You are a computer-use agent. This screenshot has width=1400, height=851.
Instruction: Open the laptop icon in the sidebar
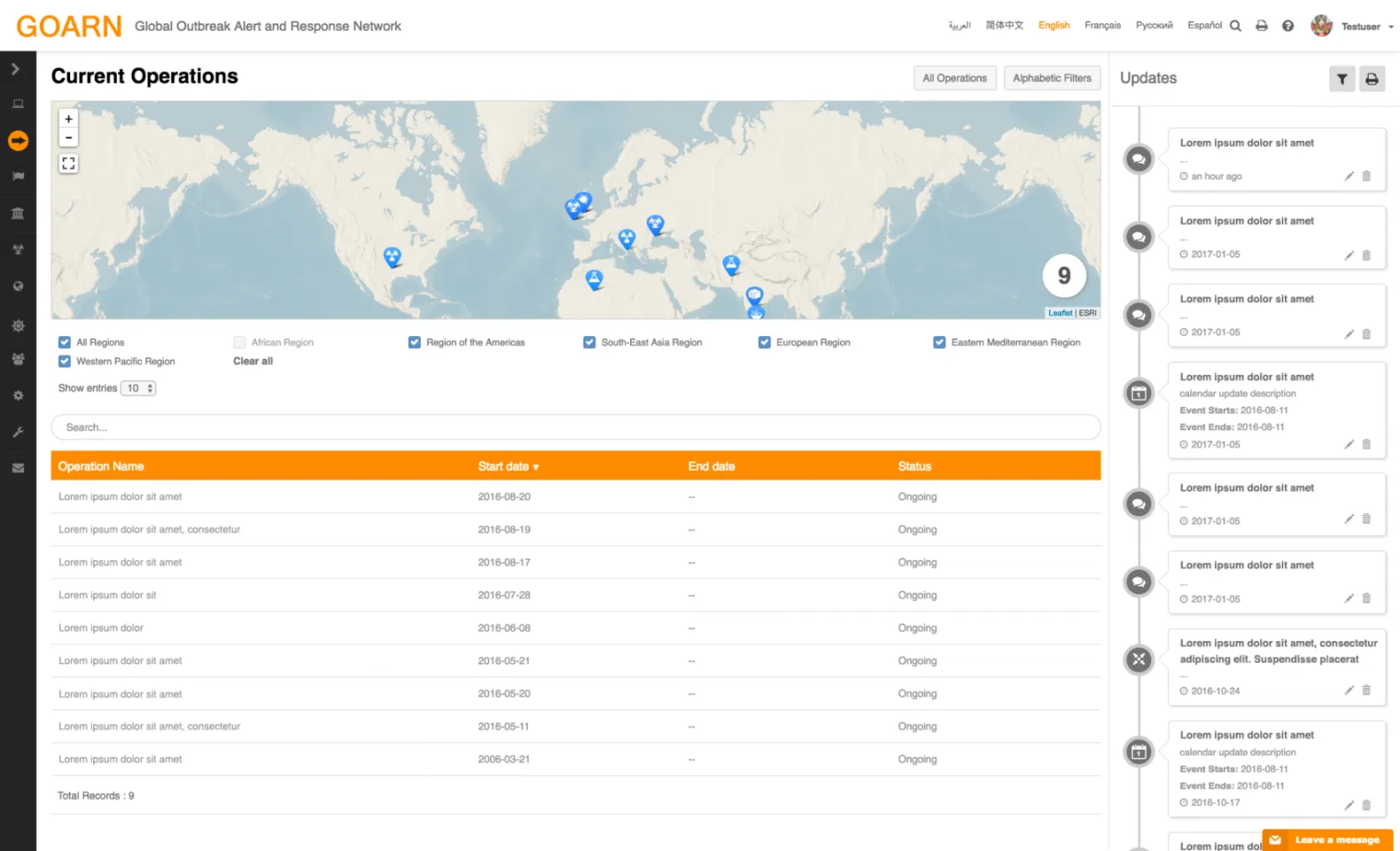click(x=18, y=105)
